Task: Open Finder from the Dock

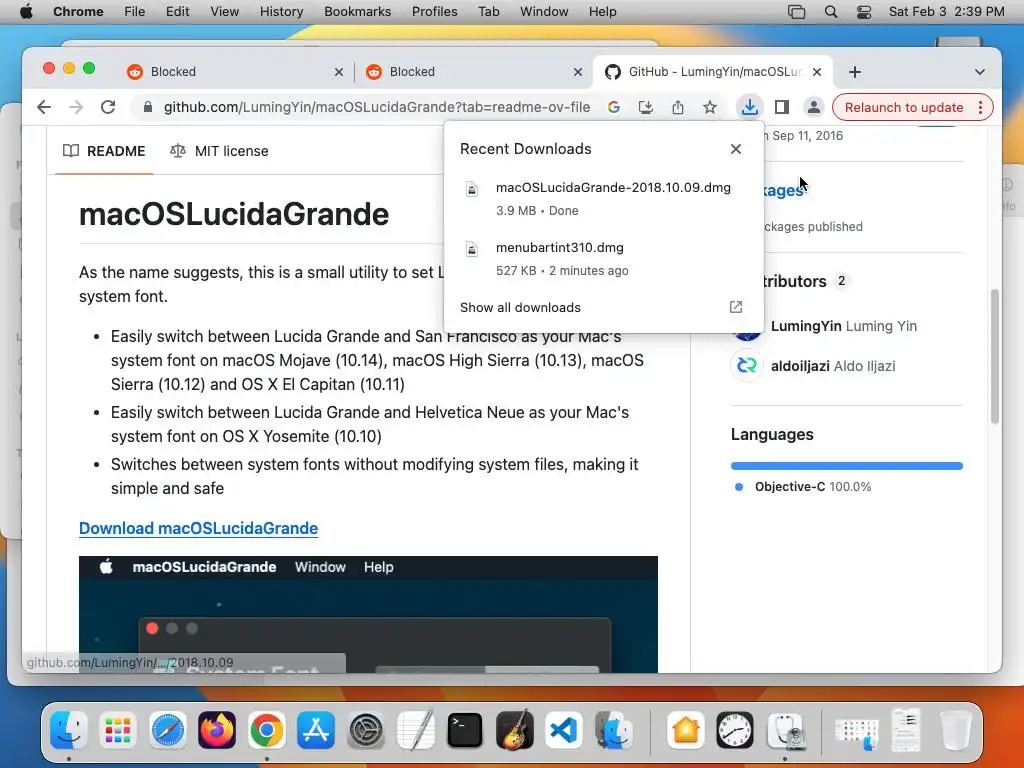Action: 69,730
